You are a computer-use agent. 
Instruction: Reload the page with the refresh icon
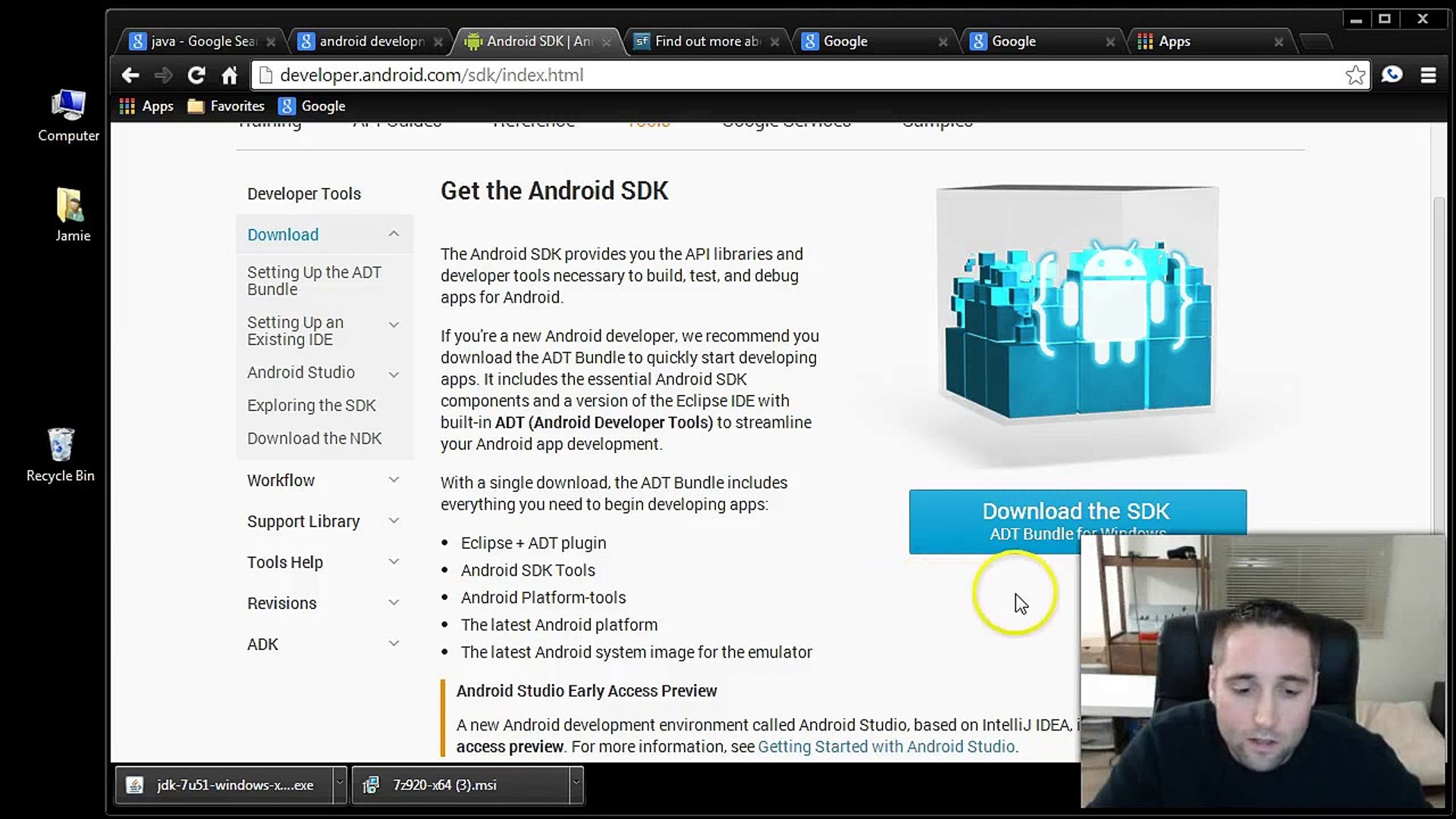point(196,75)
